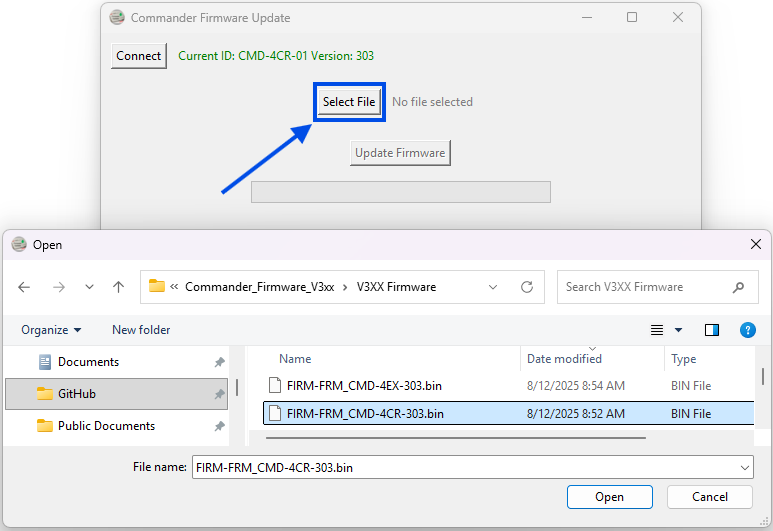Click the Up one level arrow

[118, 287]
